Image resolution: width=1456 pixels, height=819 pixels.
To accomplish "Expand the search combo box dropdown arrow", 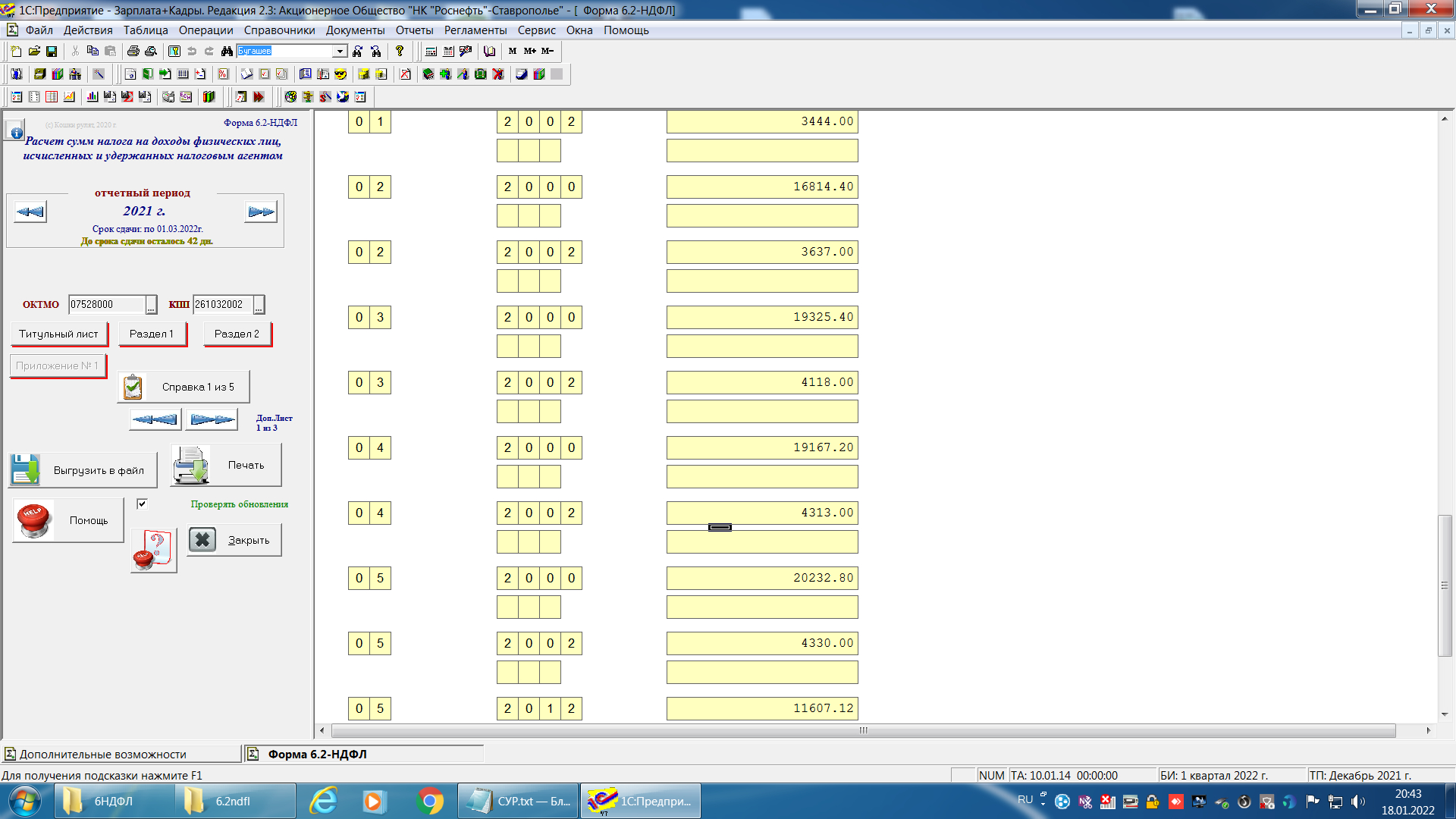I will point(340,52).
